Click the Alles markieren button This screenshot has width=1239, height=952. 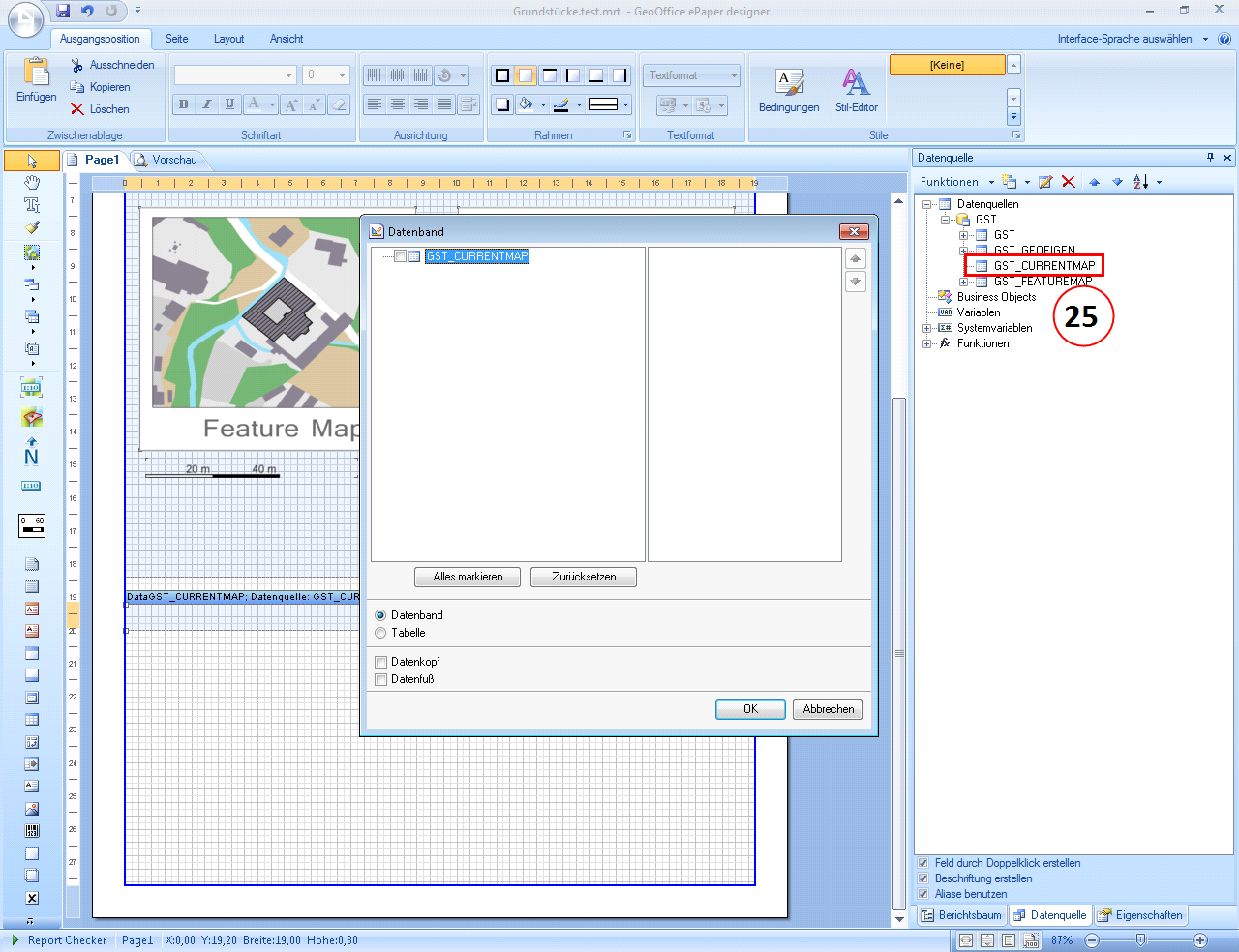pyautogui.click(x=468, y=577)
